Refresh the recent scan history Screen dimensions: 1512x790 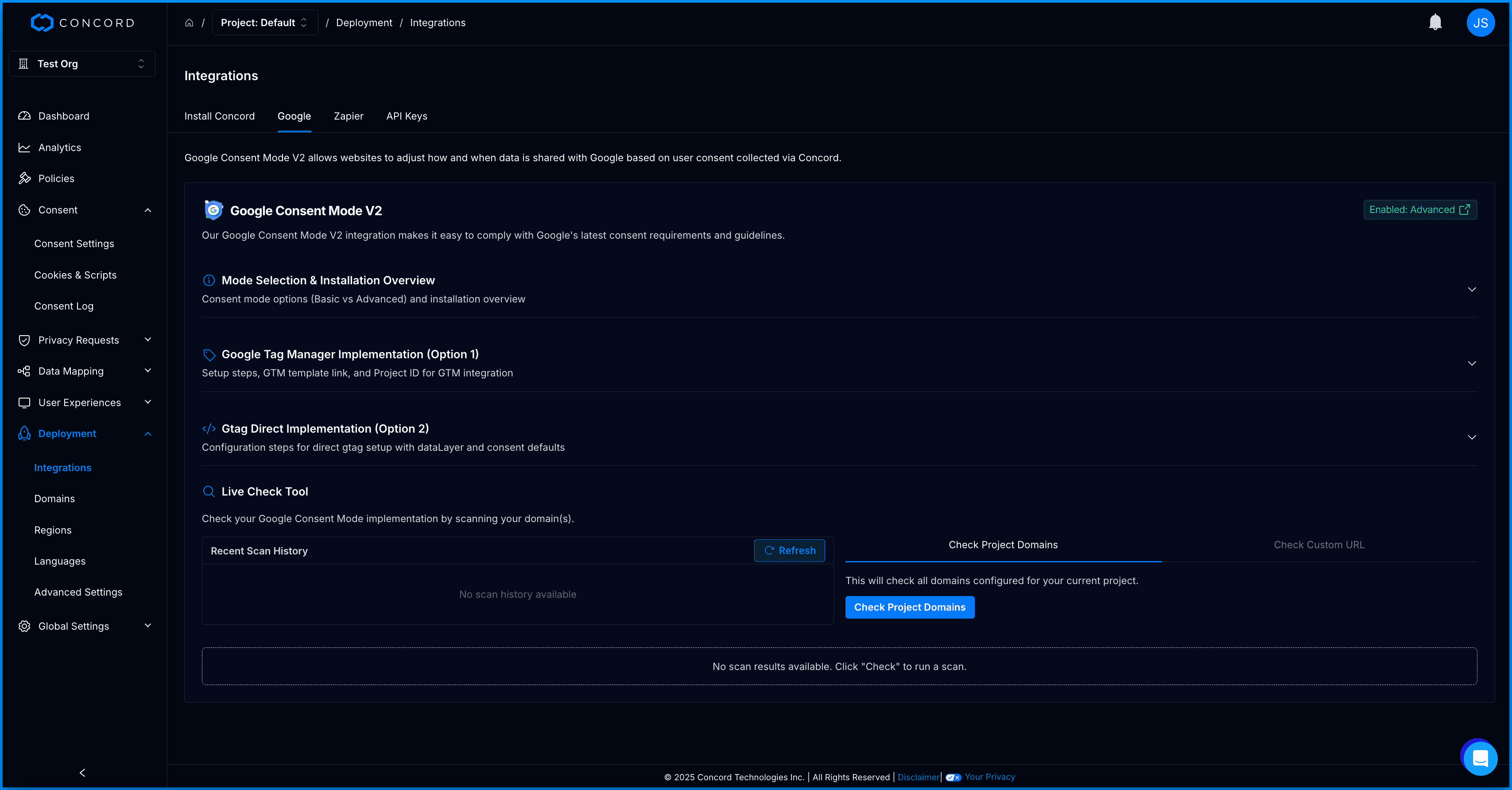point(789,550)
